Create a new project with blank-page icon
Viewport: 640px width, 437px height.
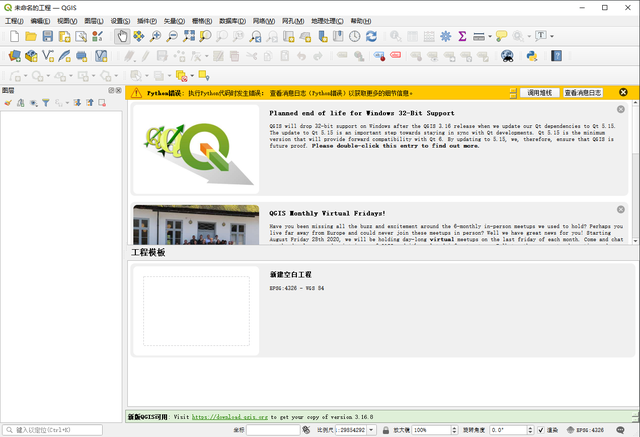[x=14, y=36]
